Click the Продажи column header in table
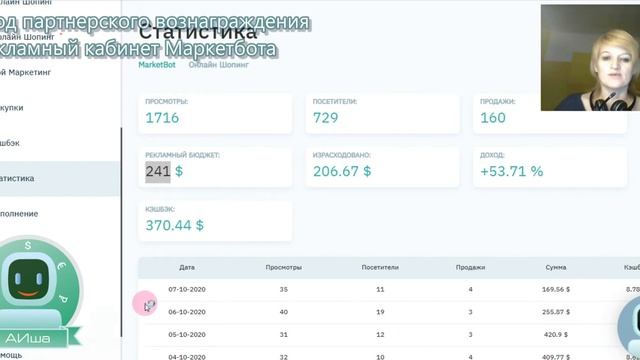The width and height of the screenshot is (640, 360). [470, 268]
